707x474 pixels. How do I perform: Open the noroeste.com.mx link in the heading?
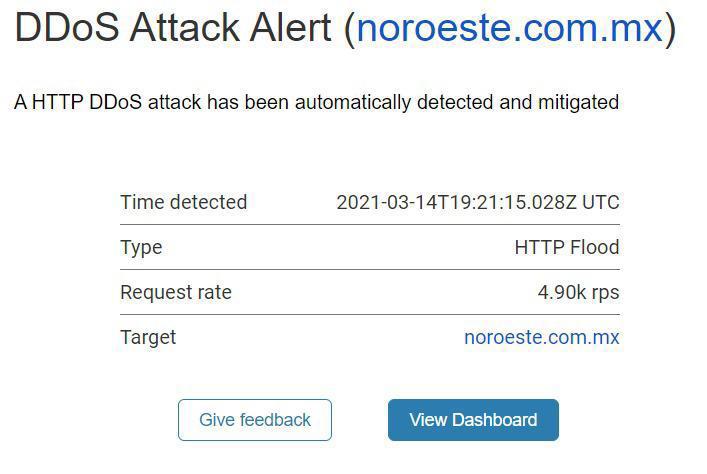(x=510, y=28)
